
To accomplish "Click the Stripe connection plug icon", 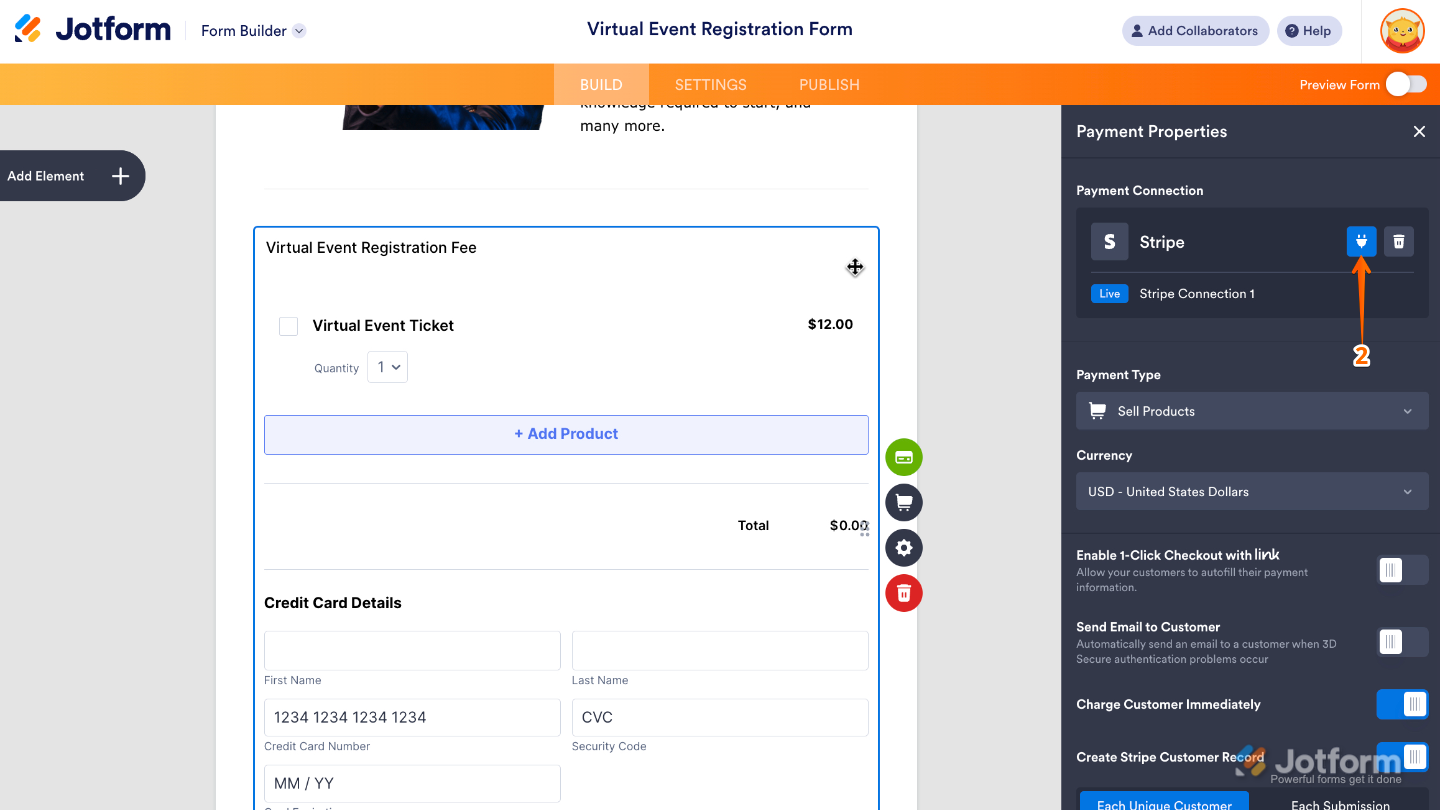I will (1361, 242).
